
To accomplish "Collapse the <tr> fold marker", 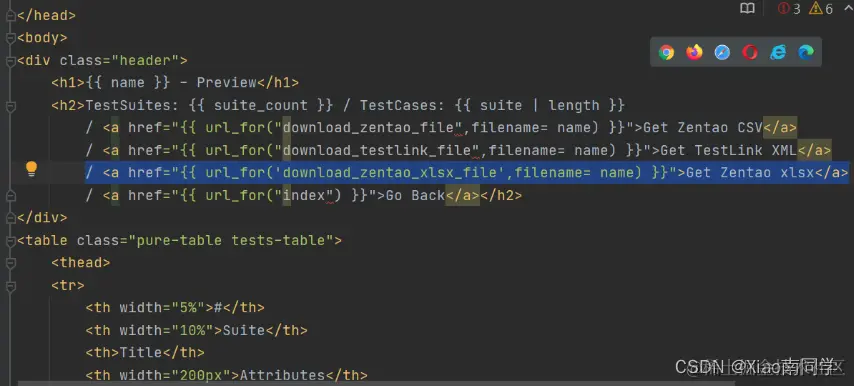I will click(x=10, y=285).
